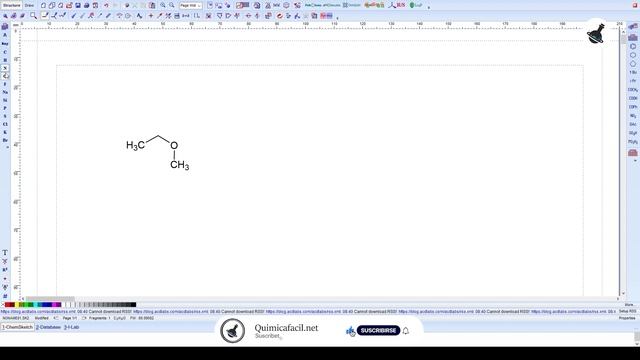The image size is (640, 360).
Task: Expand more atoms below Br
Action: point(7,147)
